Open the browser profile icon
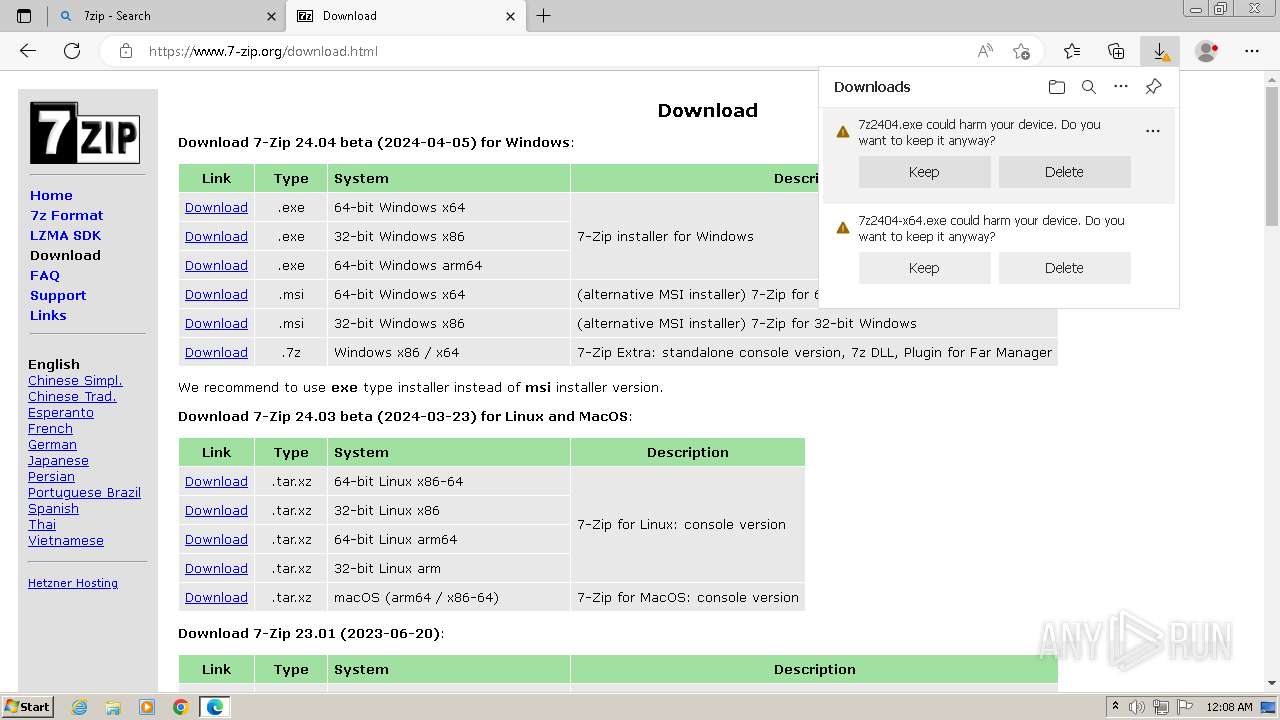1280x720 pixels. [x=1207, y=51]
